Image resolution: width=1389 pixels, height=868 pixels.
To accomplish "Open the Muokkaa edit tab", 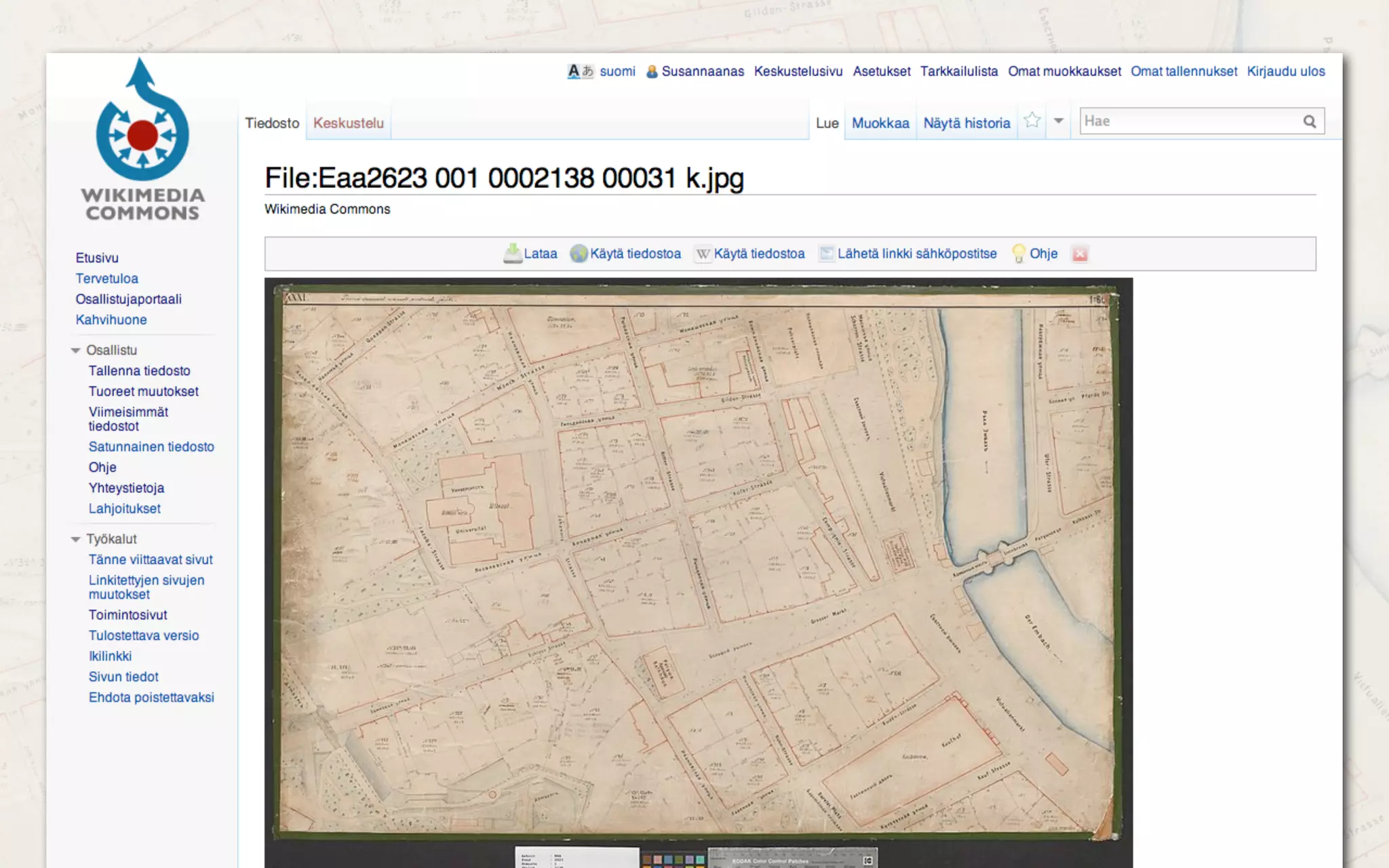I will [880, 123].
